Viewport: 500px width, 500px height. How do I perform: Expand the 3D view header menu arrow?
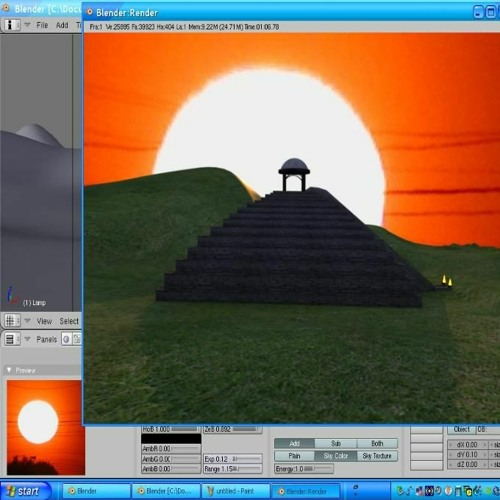coord(28,321)
